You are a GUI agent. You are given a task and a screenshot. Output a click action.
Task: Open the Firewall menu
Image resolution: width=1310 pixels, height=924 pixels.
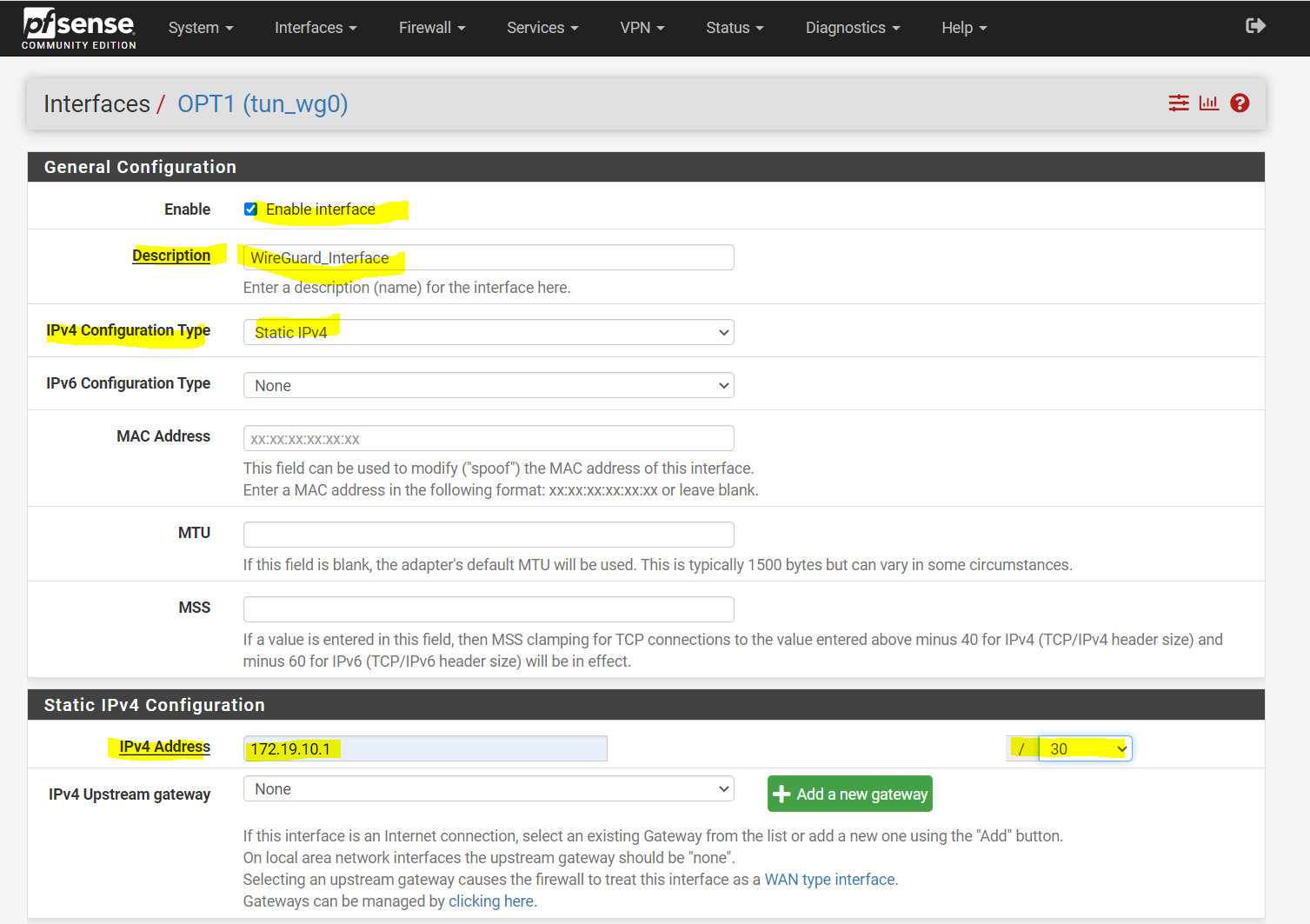coord(431,27)
